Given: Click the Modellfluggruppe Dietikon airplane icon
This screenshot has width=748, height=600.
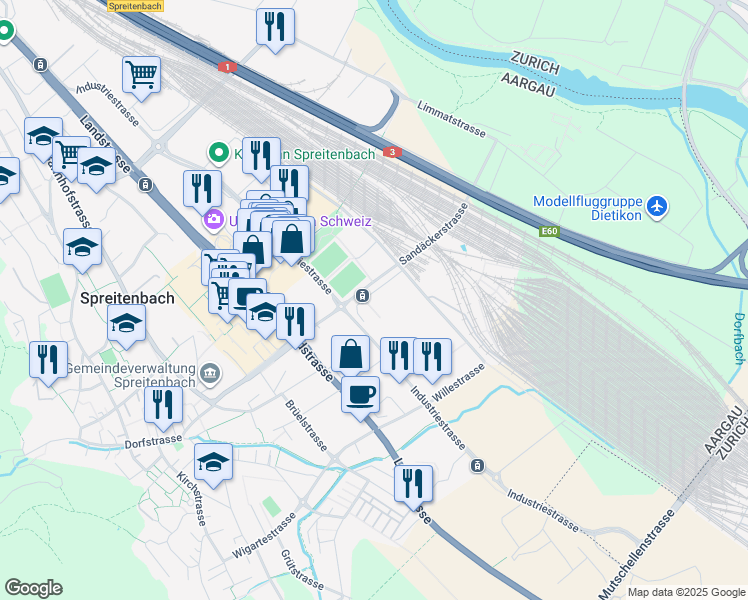Looking at the screenshot, I should pyautogui.click(x=657, y=207).
